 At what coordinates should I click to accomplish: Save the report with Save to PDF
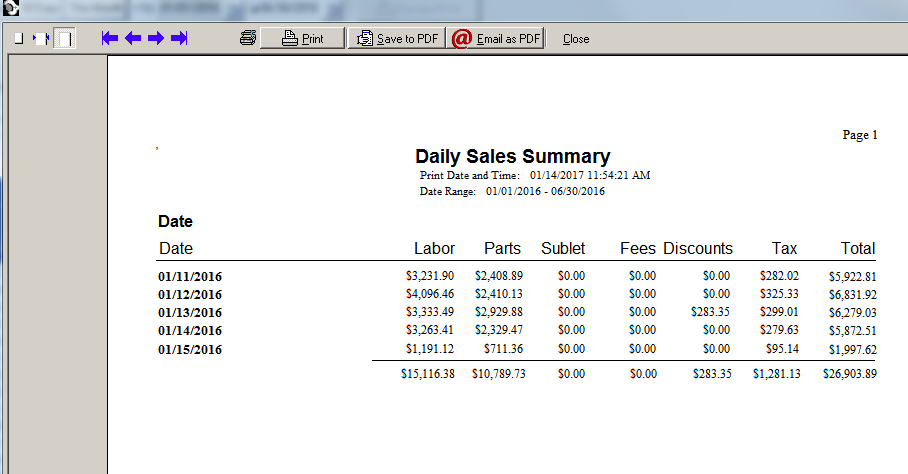tap(397, 38)
